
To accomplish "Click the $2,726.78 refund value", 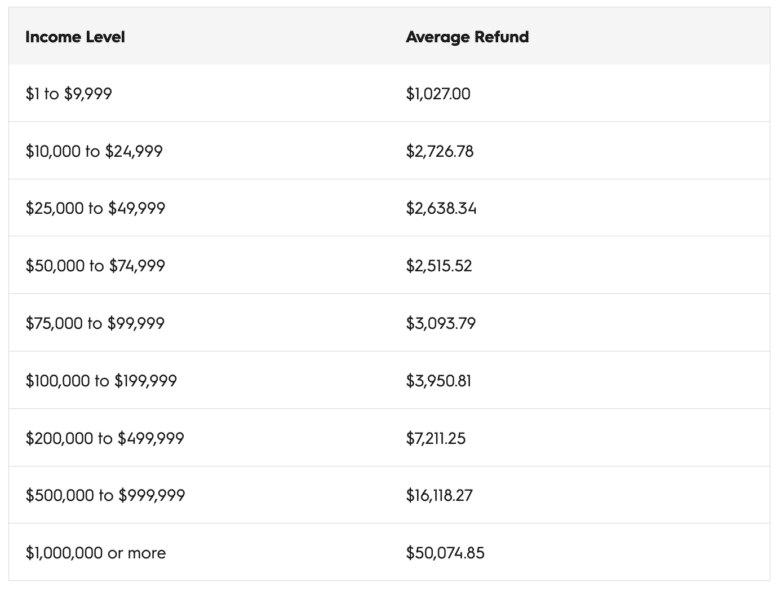I will (x=440, y=151).
